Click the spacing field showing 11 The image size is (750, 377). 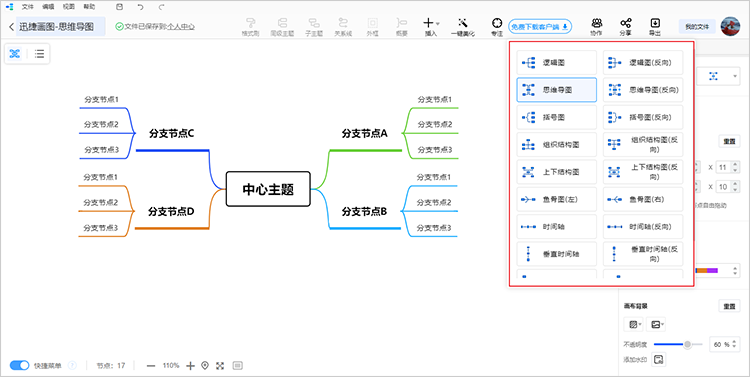728,167
